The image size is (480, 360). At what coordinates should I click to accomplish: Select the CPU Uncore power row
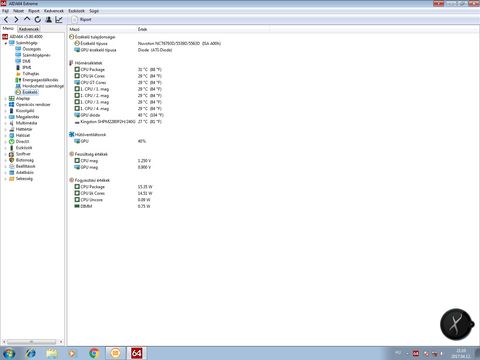click(112, 200)
